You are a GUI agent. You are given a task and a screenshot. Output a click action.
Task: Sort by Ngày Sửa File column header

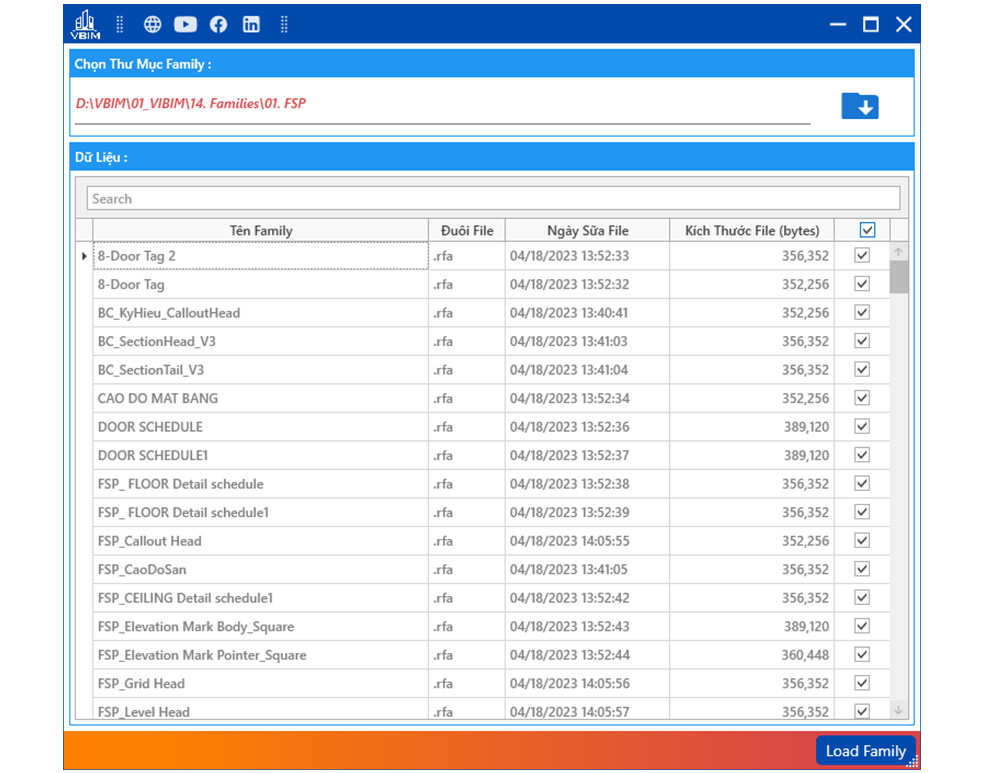pyautogui.click(x=587, y=231)
